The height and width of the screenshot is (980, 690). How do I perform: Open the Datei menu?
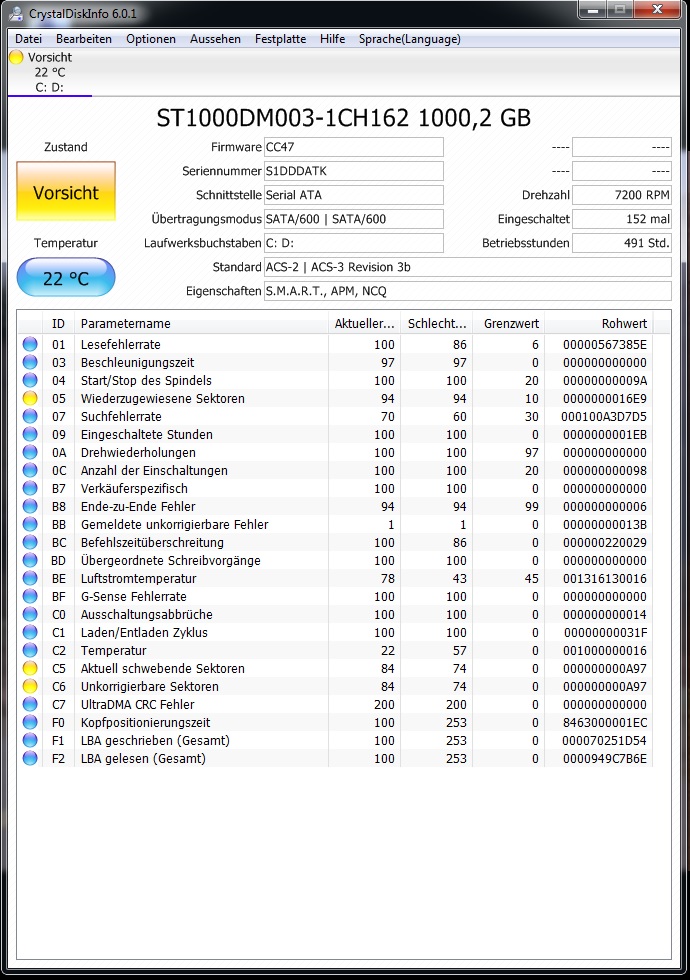pos(28,39)
